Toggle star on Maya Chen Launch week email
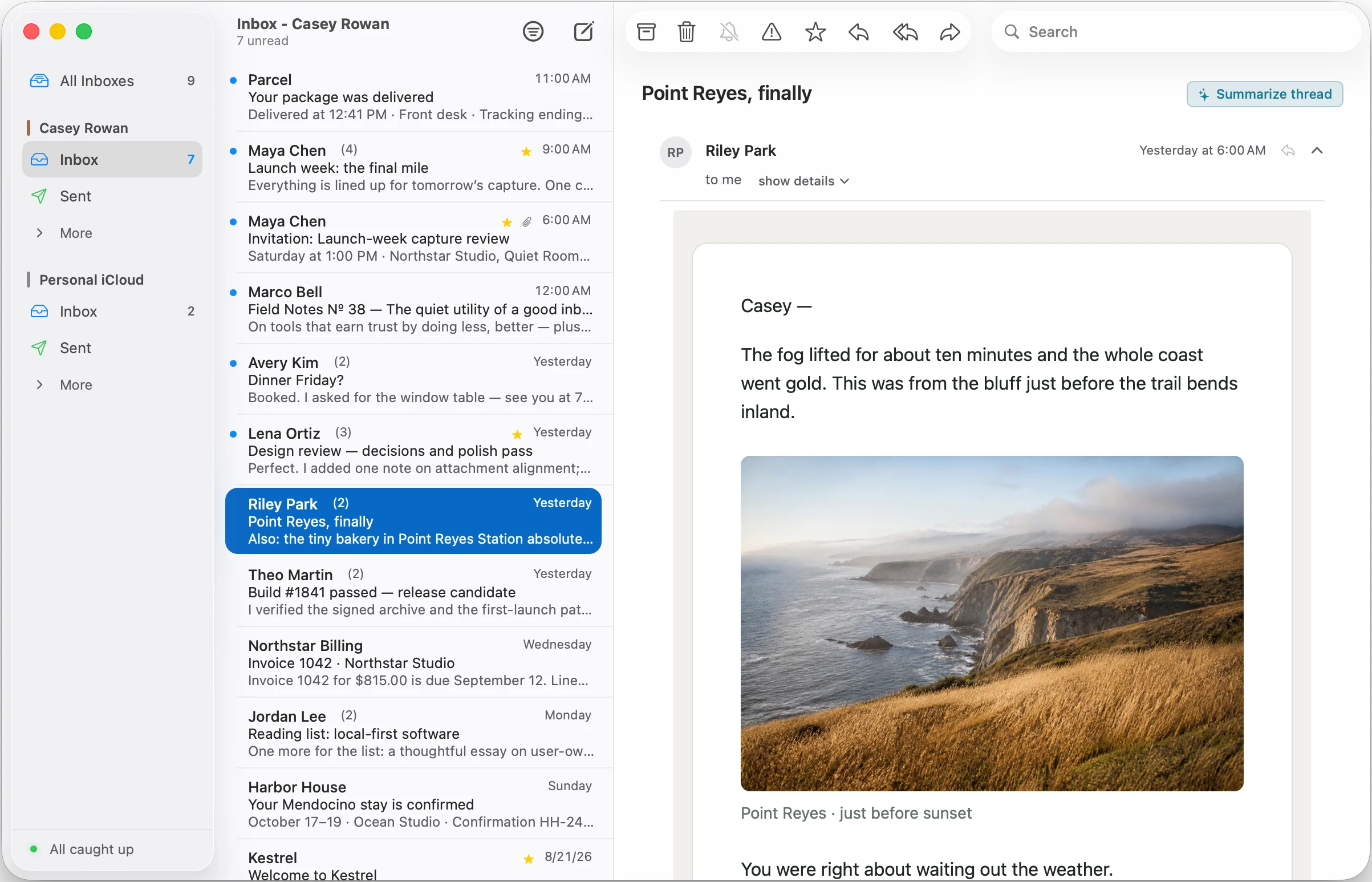Viewport: 1372px width, 882px height. [x=526, y=151]
